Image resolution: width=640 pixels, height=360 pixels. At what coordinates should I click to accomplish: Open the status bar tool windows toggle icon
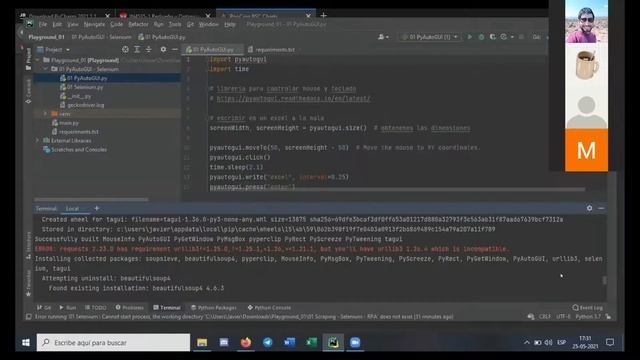29,317
